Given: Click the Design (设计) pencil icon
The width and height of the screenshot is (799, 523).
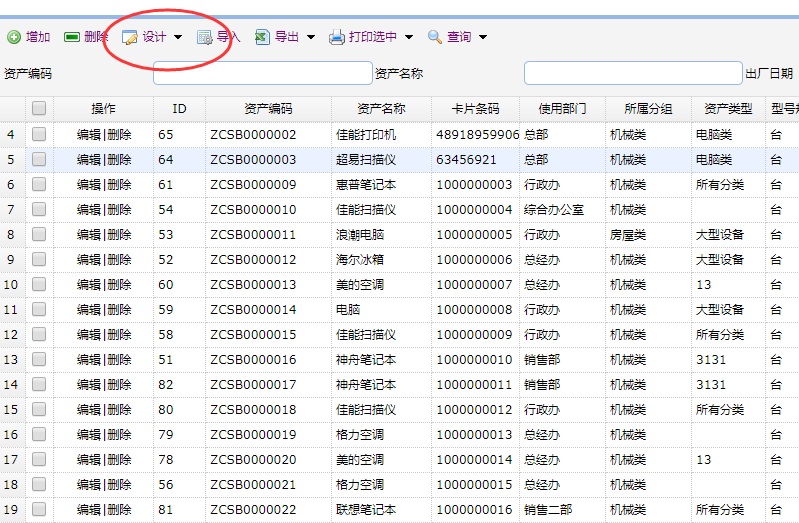Looking at the screenshot, I should (x=130, y=37).
